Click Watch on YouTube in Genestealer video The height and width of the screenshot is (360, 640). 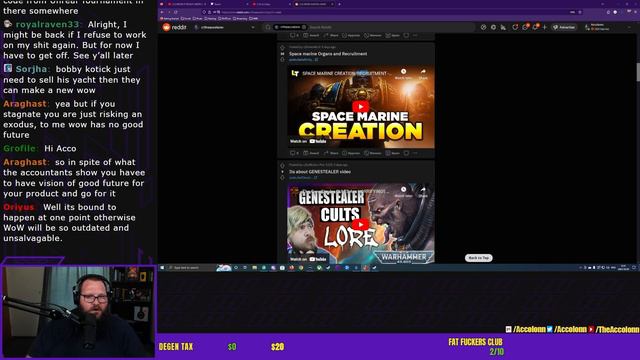308,259
